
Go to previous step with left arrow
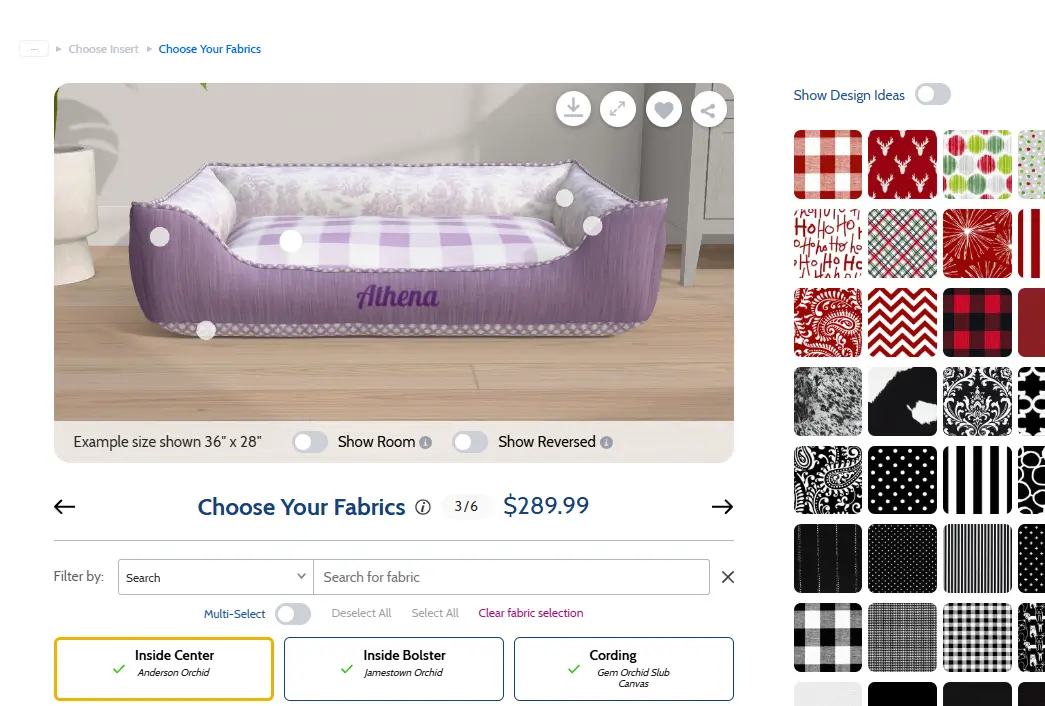point(65,507)
